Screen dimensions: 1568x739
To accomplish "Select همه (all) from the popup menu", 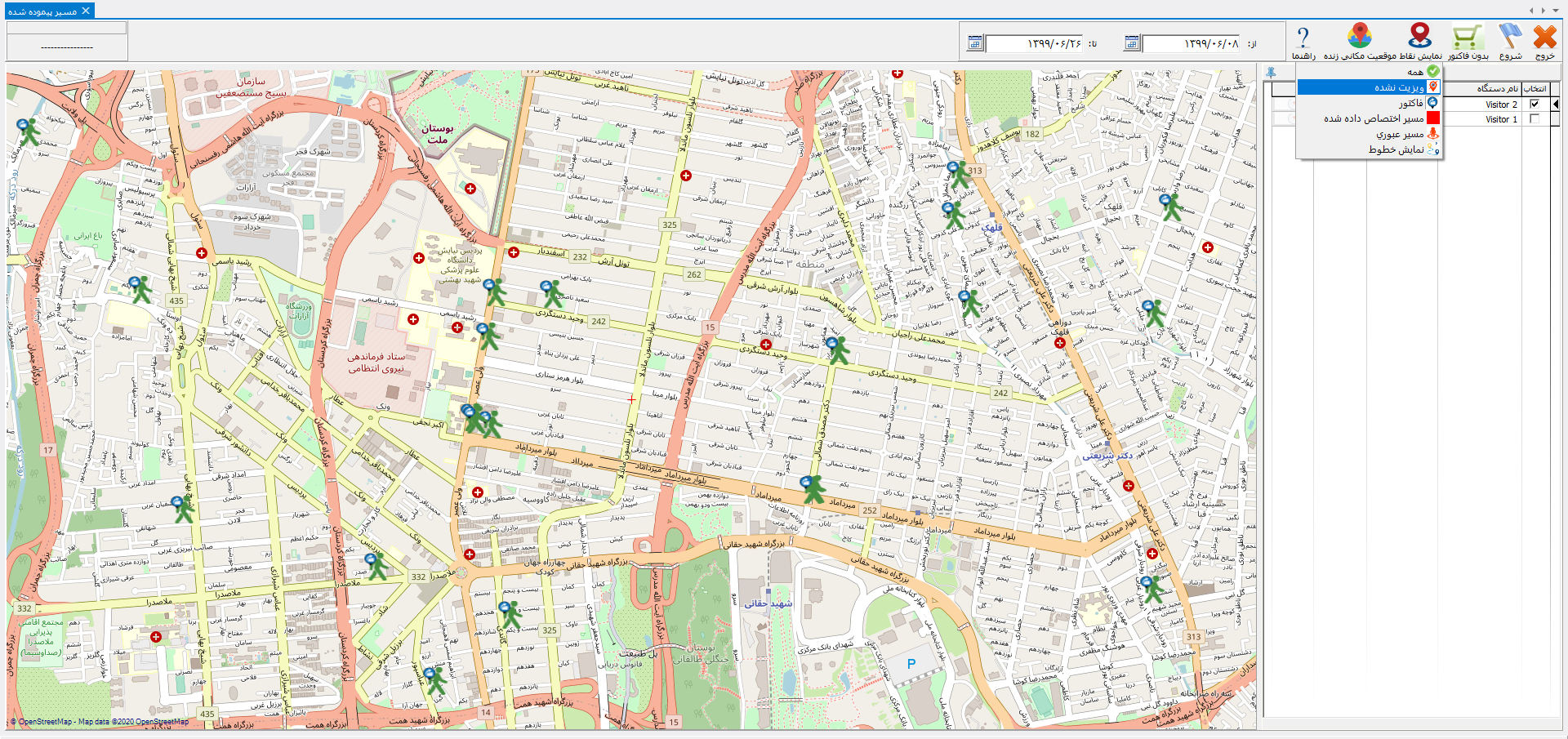I will click(x=1414, y=73).
